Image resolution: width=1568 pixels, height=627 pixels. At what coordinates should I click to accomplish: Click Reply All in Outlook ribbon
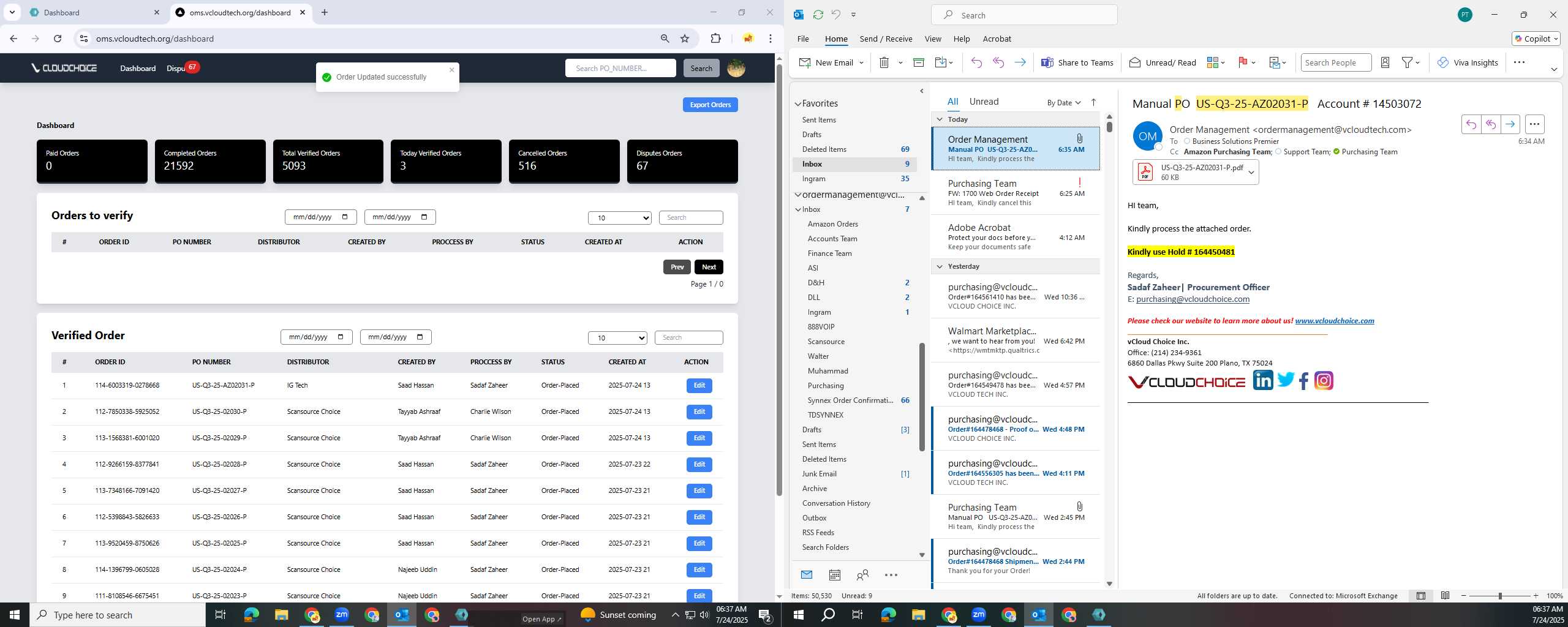[x=998, y=62]
